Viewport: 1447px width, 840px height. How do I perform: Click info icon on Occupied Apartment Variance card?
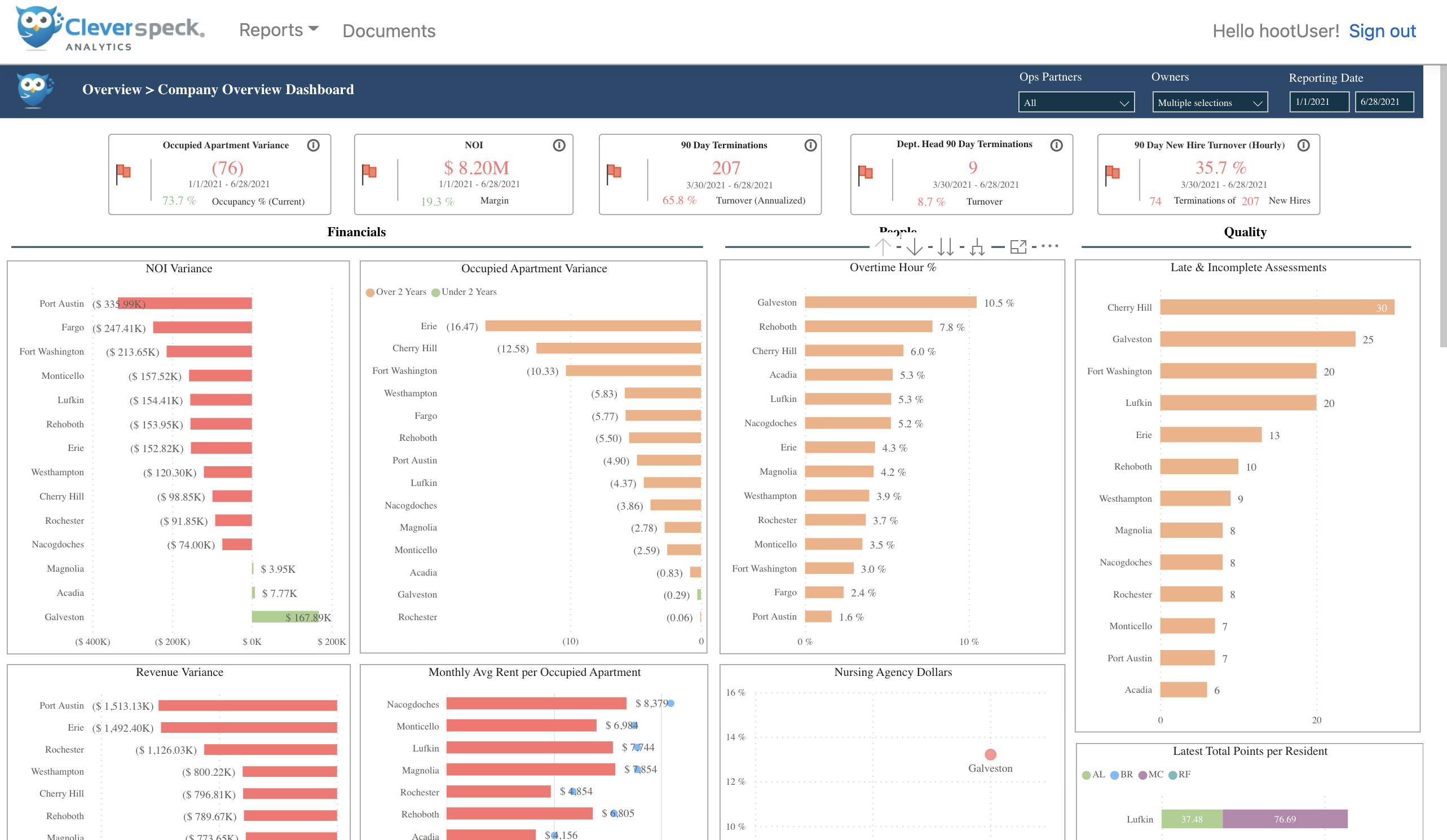click(313, 145)
